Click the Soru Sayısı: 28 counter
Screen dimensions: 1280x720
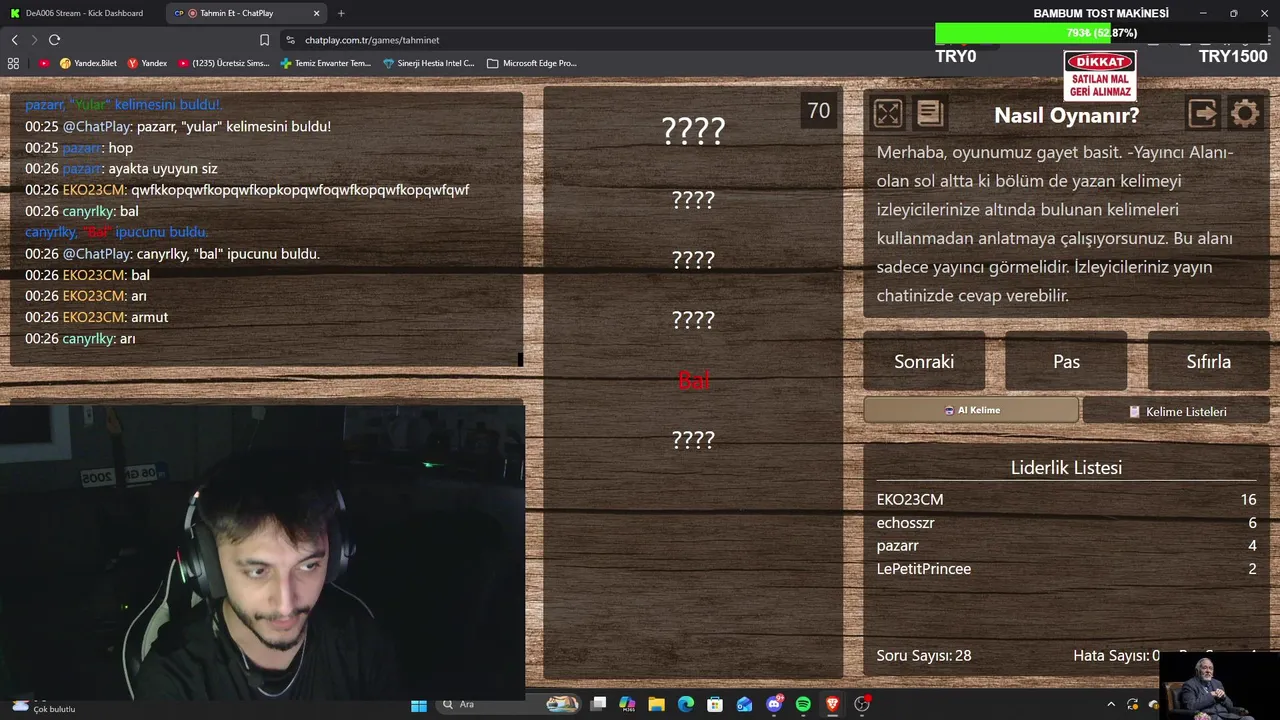coord(924,656)
